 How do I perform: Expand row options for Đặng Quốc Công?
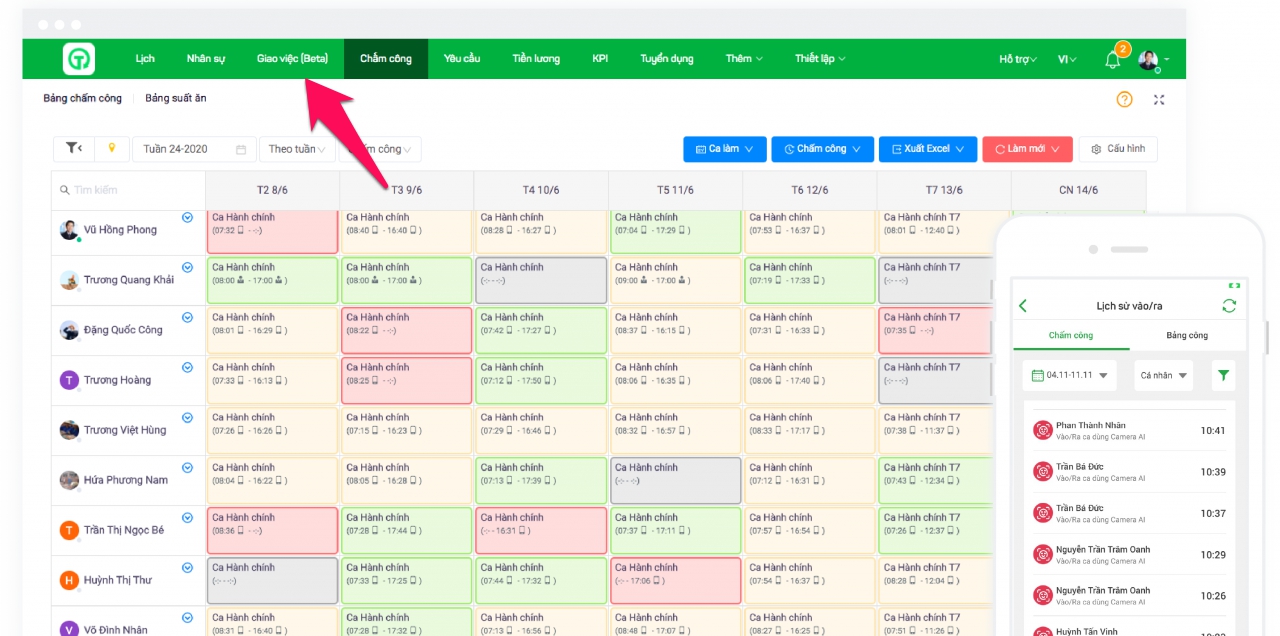click(x=187, y=318)
